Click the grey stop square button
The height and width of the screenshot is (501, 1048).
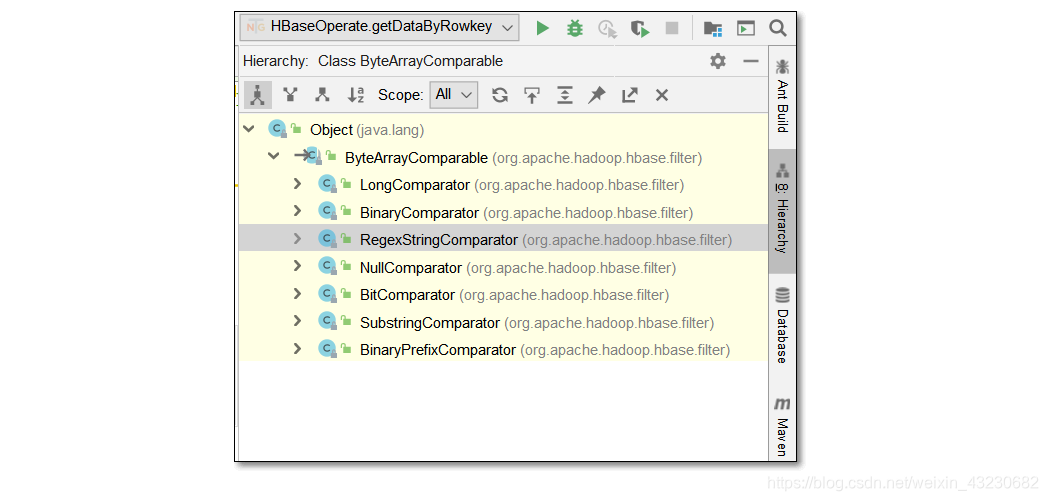(672, 28)
